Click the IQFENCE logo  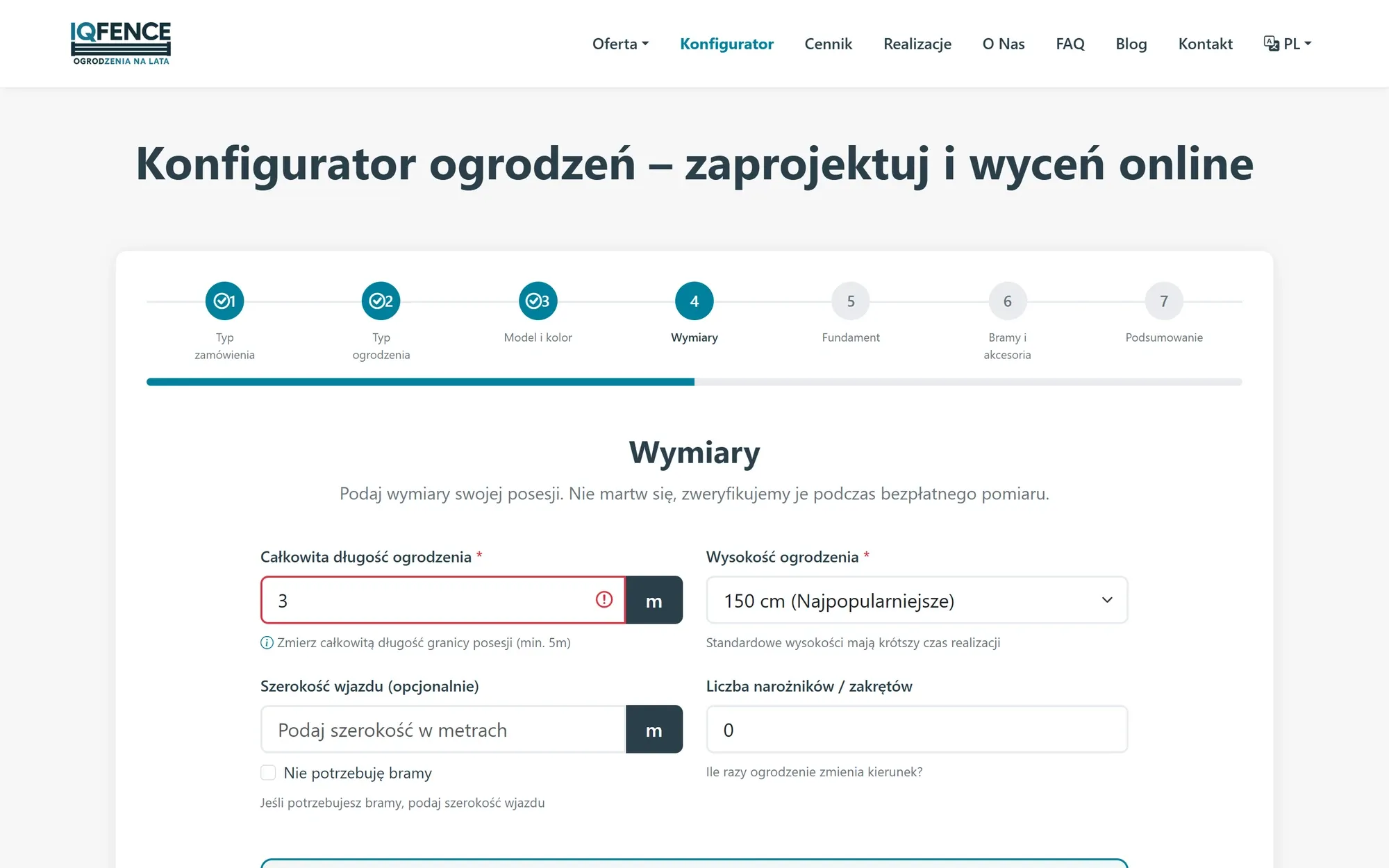[121, 43]
